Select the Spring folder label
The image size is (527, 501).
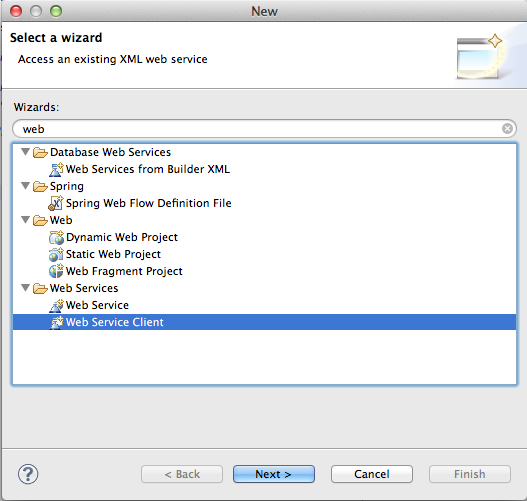click(67, 186)
